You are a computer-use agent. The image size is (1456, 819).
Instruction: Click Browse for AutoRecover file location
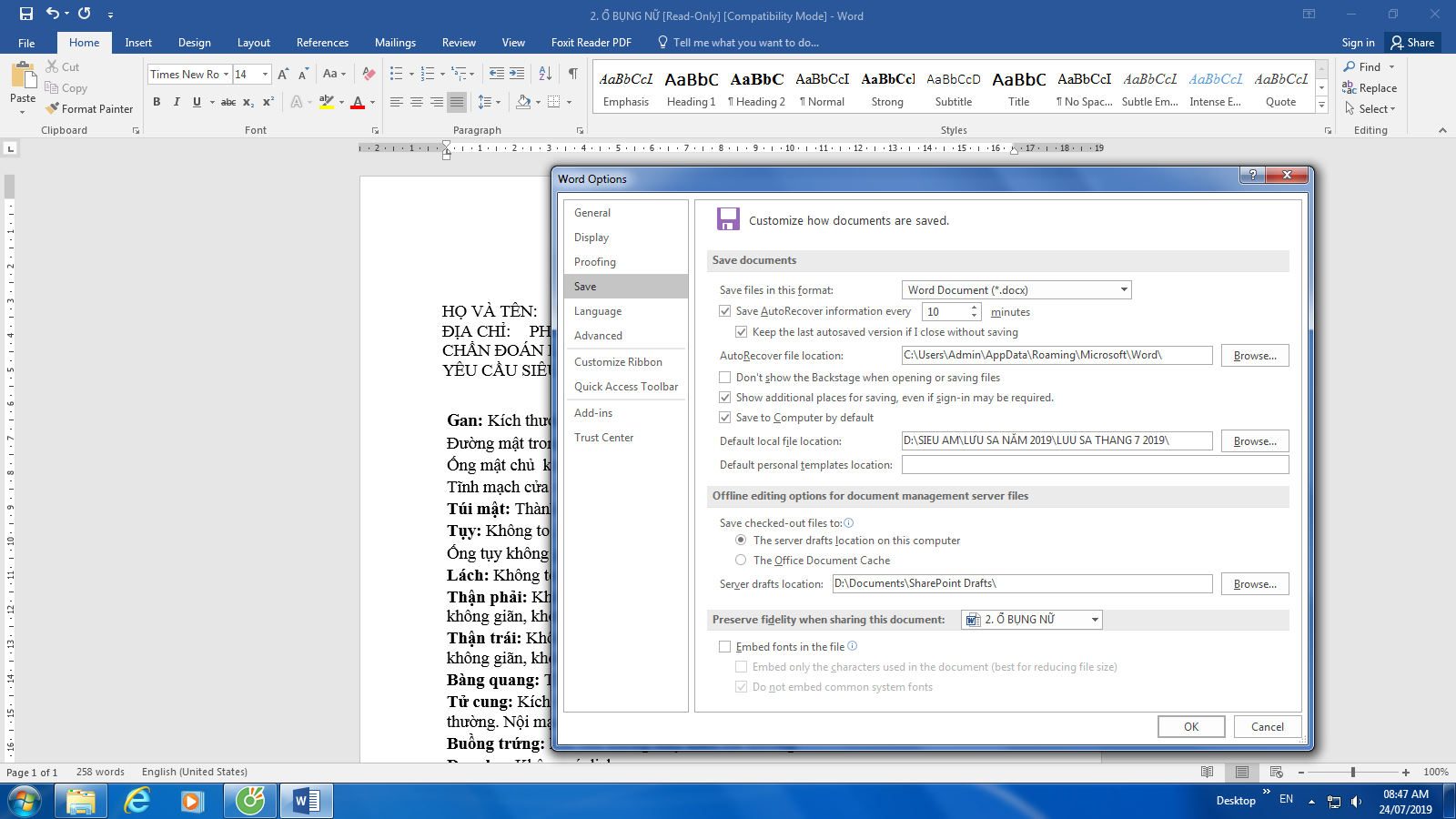pos(1254,356)
